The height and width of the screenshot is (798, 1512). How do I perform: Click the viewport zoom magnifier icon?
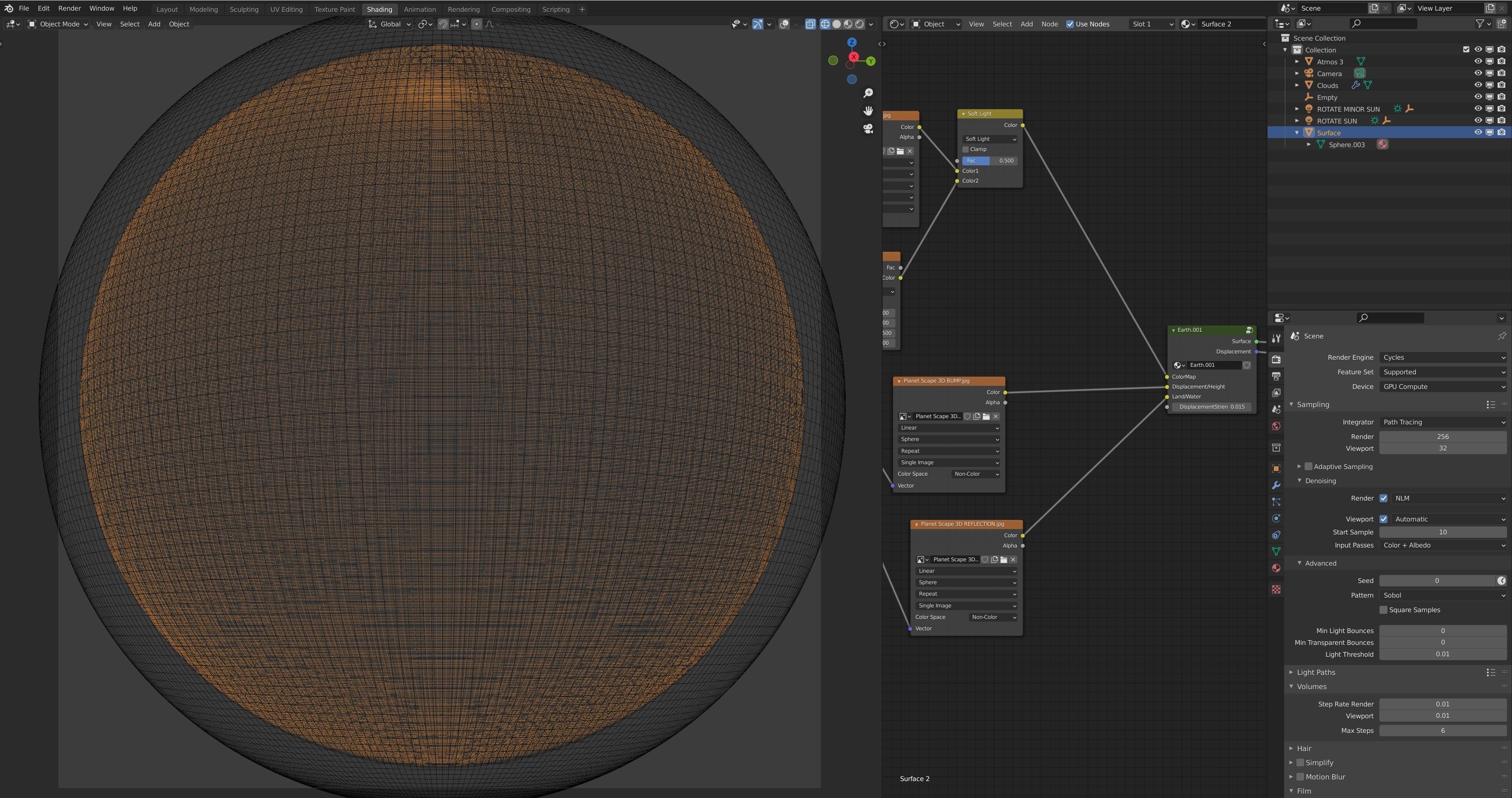[x=868, y=93]
